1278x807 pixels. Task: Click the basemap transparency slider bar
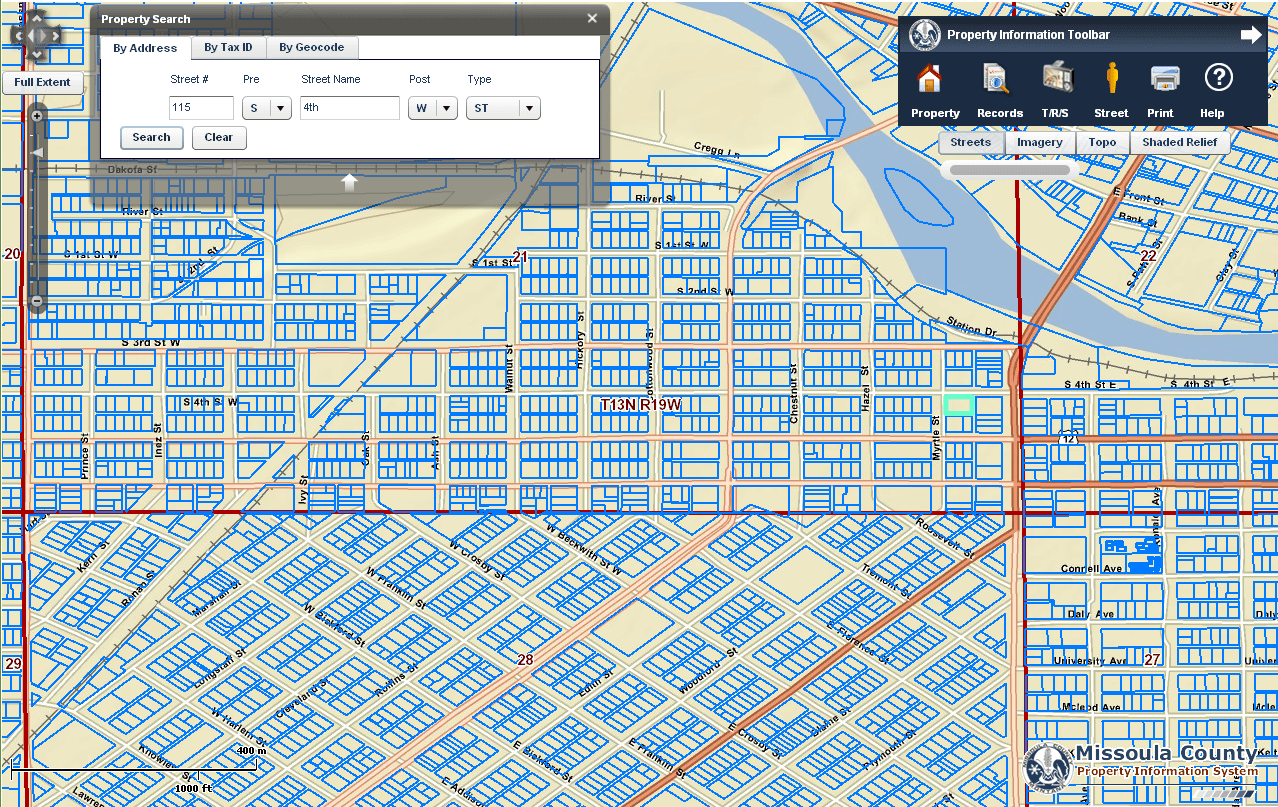(x=1010, y=170)
